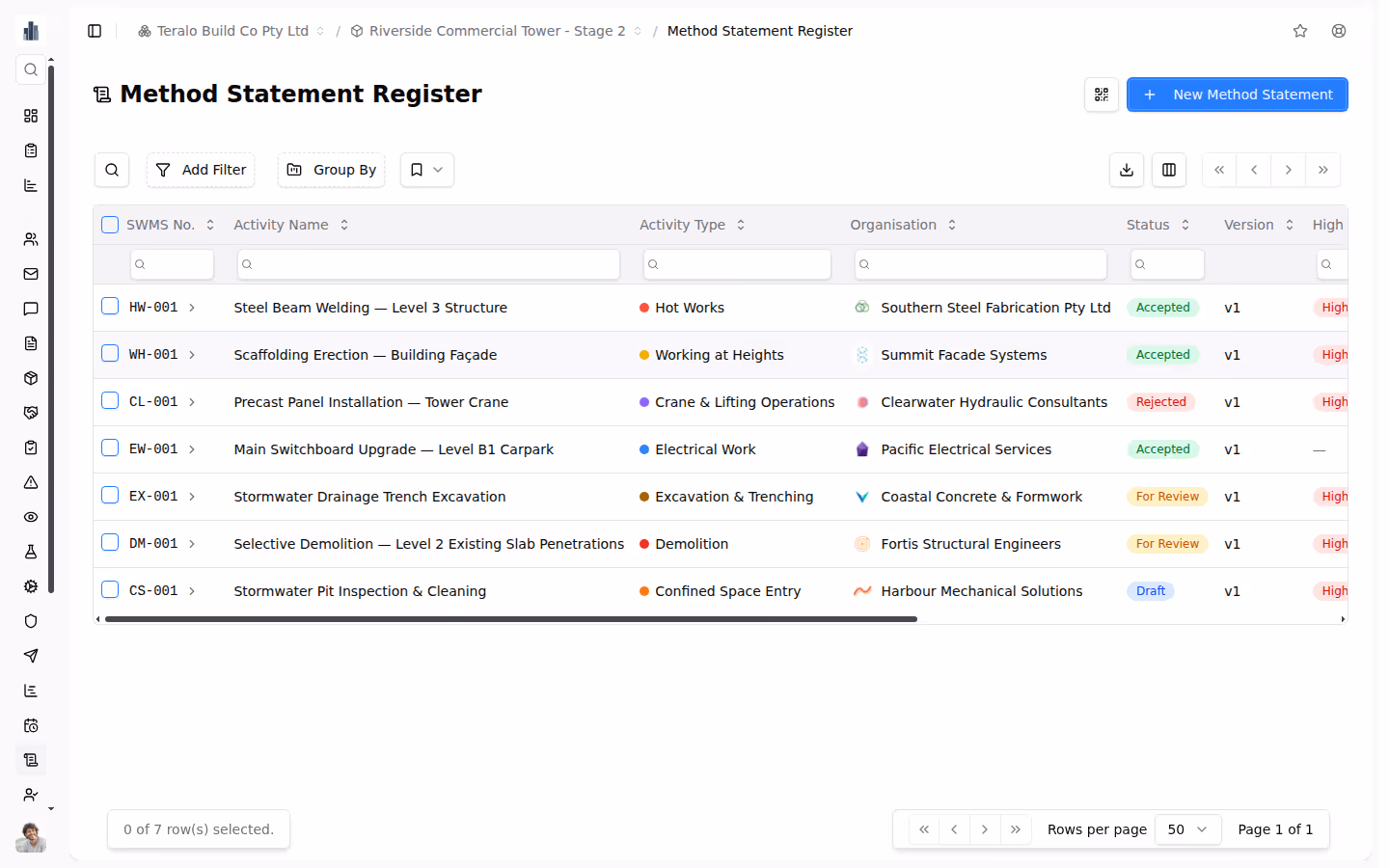The height and width of the screenshot is (868, 1389).
Task: Open the help circle icon top right
Action: click(x=1339, y=31)
